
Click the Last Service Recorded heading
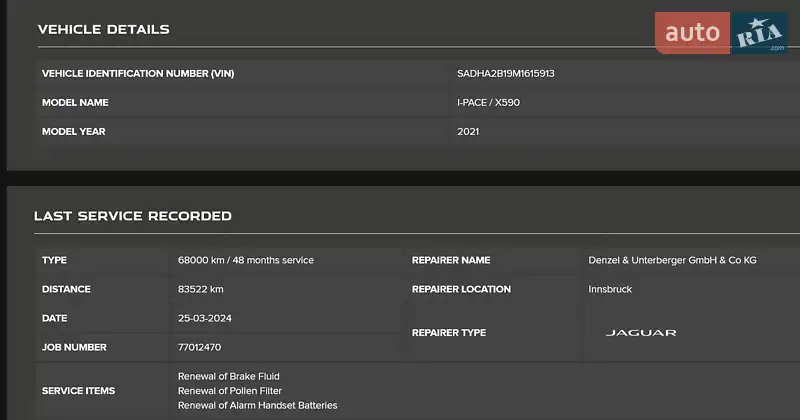(133, 216)
